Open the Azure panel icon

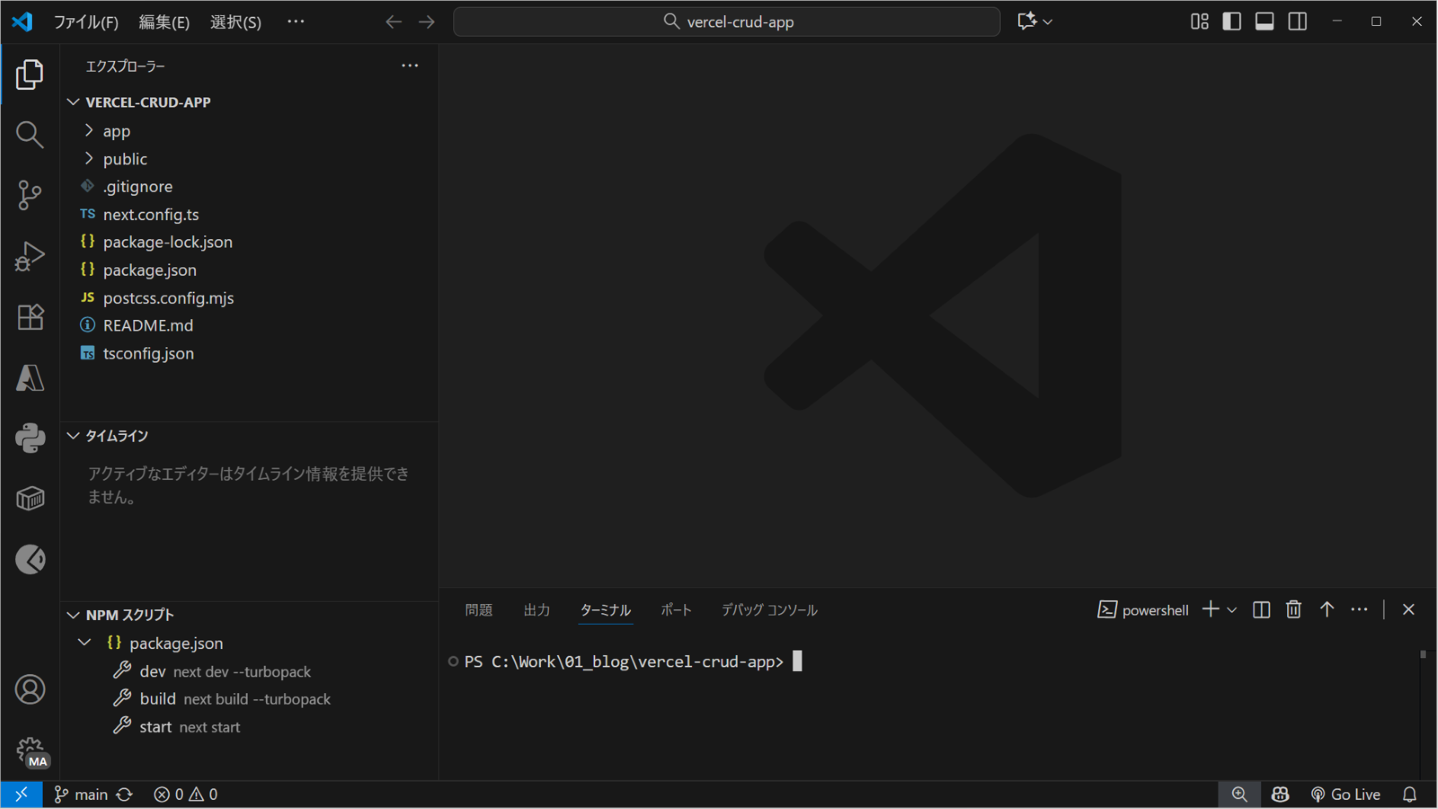[30, 378]
